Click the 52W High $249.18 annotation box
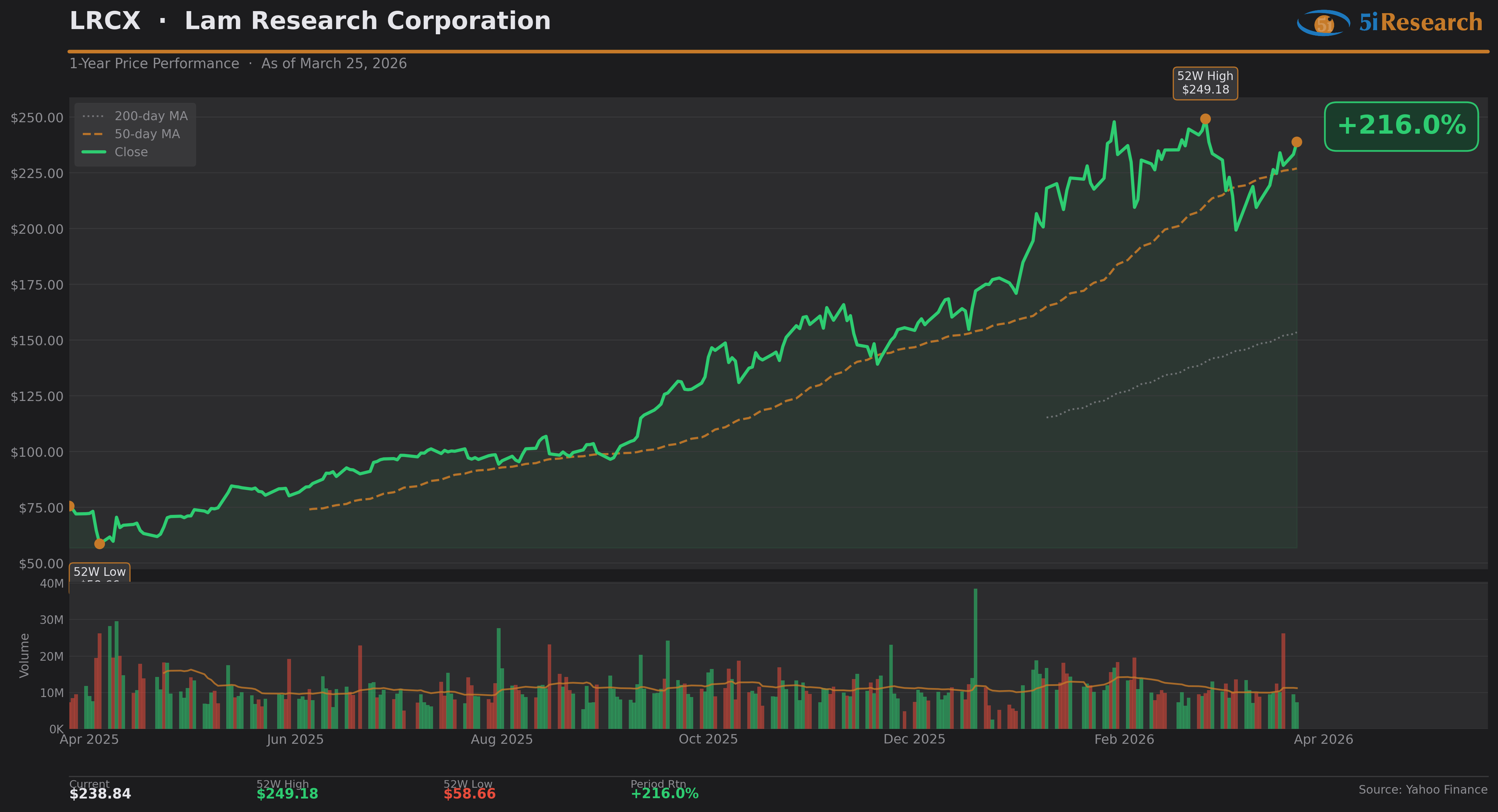The width and height of the screenshot is (1498, 812). [x=1205, y=83]
